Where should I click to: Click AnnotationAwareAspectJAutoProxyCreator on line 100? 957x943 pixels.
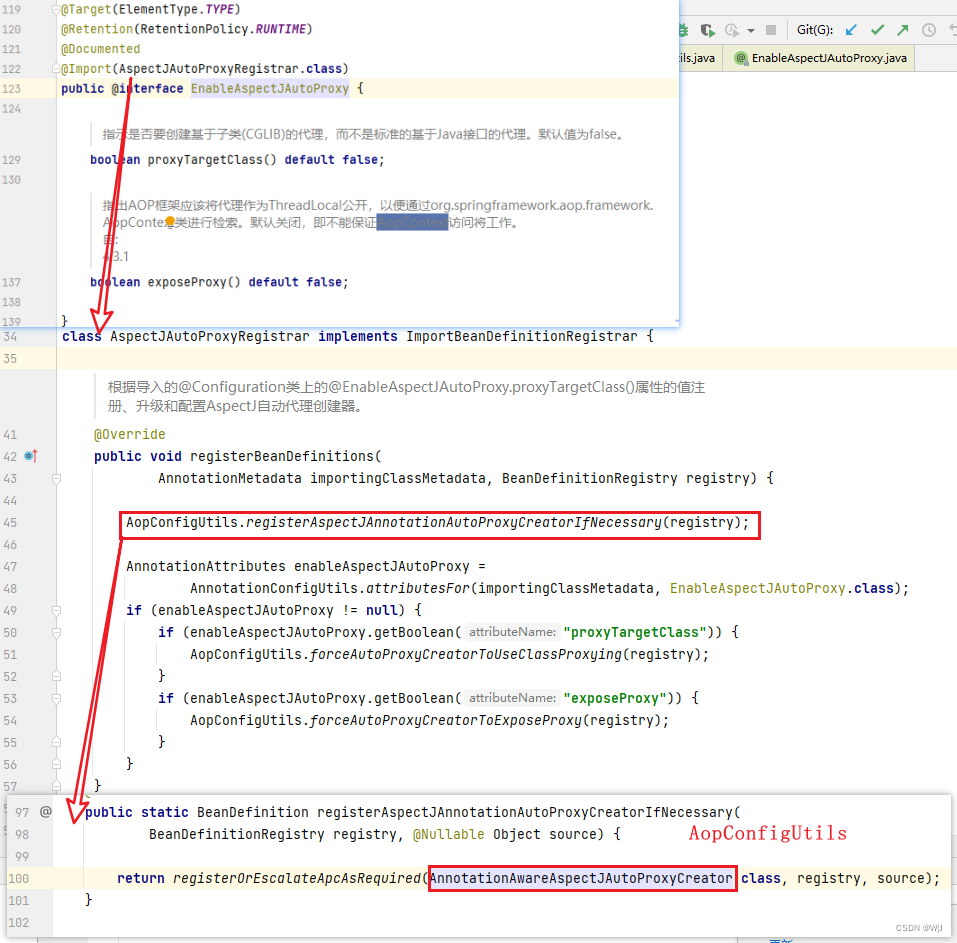(x=581, y=878)
